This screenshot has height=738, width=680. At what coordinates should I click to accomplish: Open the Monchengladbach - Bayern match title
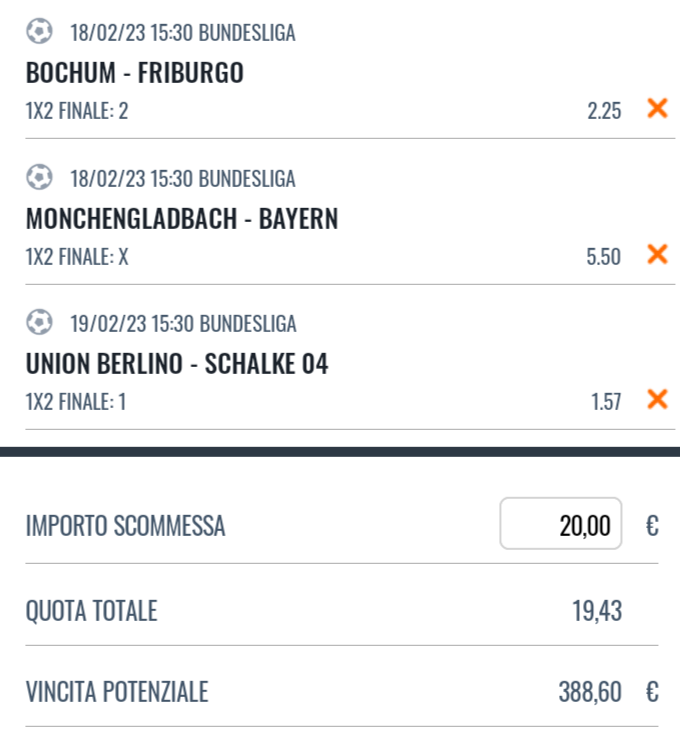[x=182, y=219]
